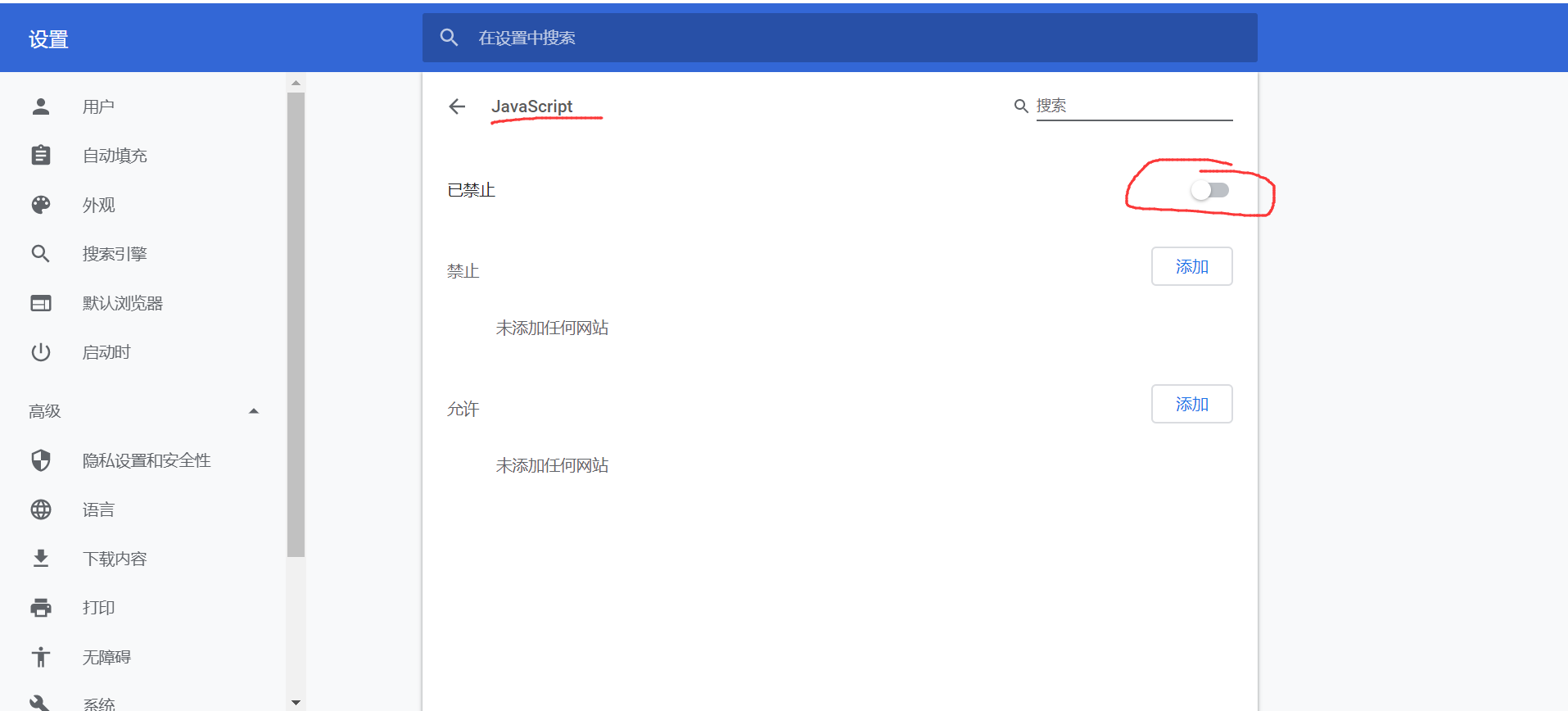Click the browser window icon for 默认浏览器
Viewport: 1568px width, 711px height.
[41, 303]
